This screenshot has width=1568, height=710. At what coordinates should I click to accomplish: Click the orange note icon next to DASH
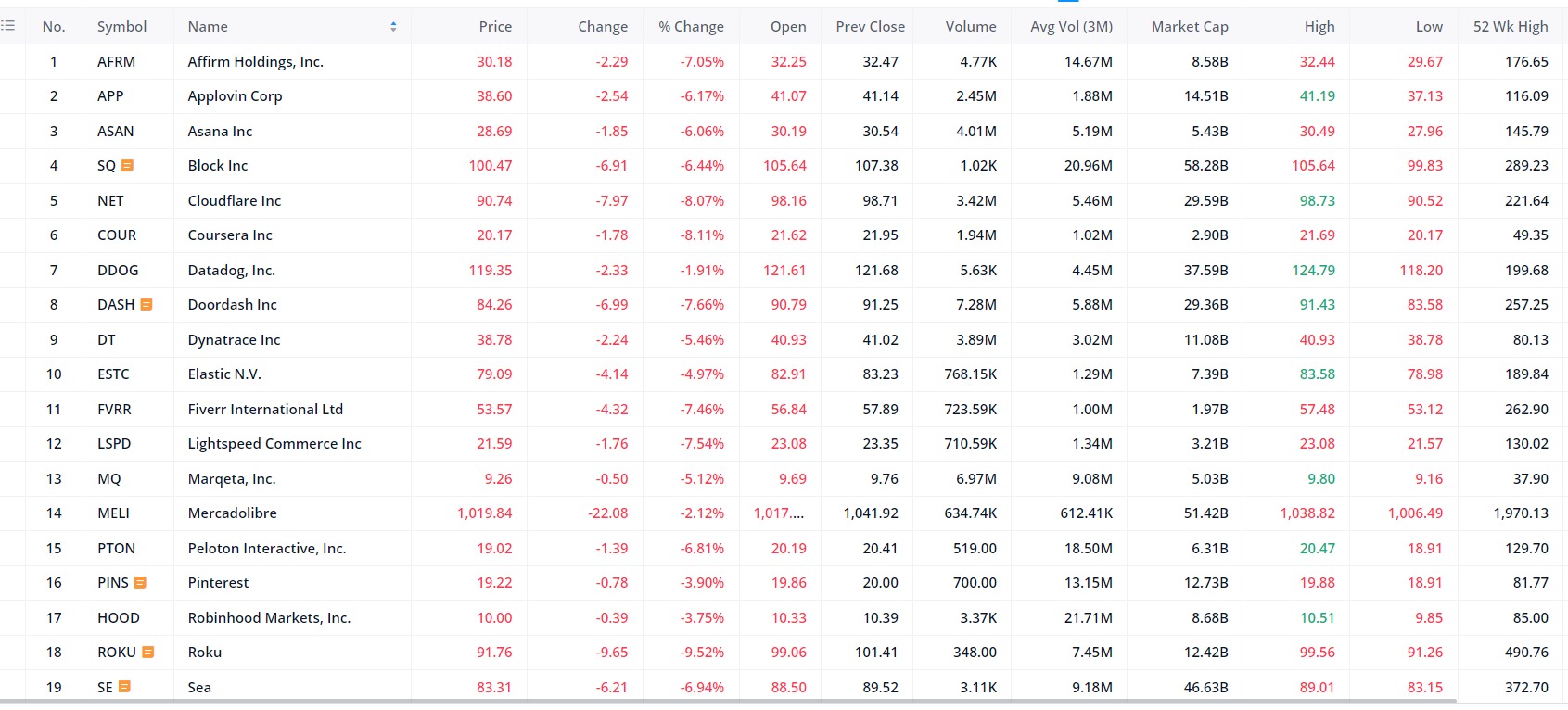pos(147,305)
